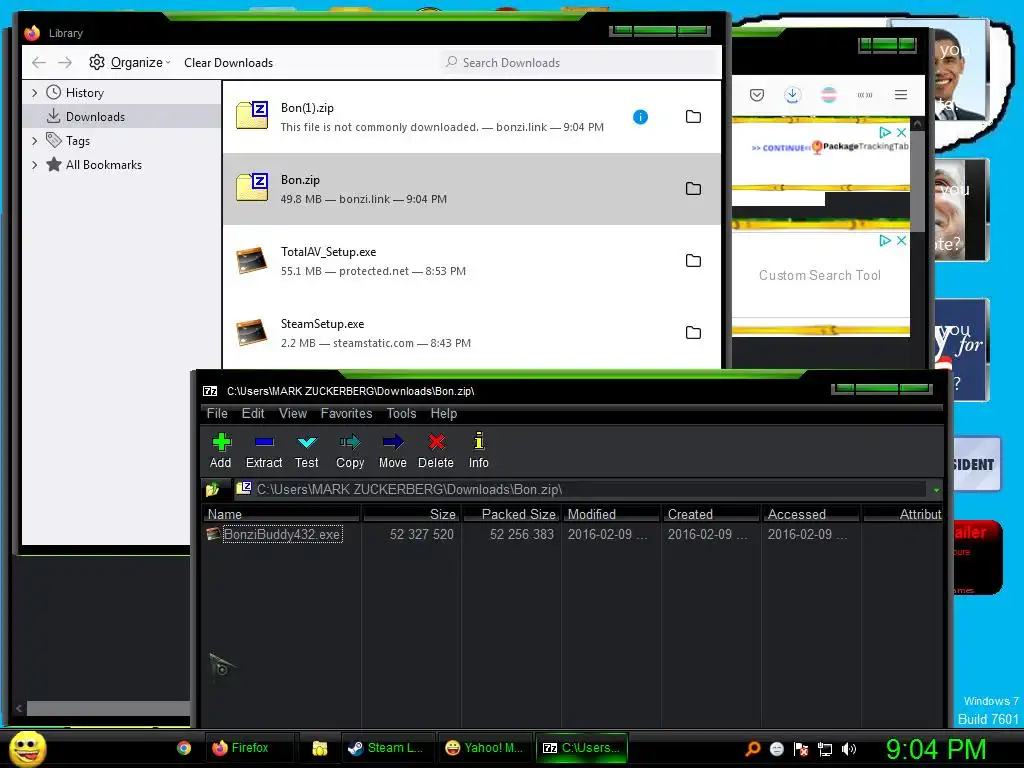Switch to Yahoo! Messenger taskbar button

484,748
